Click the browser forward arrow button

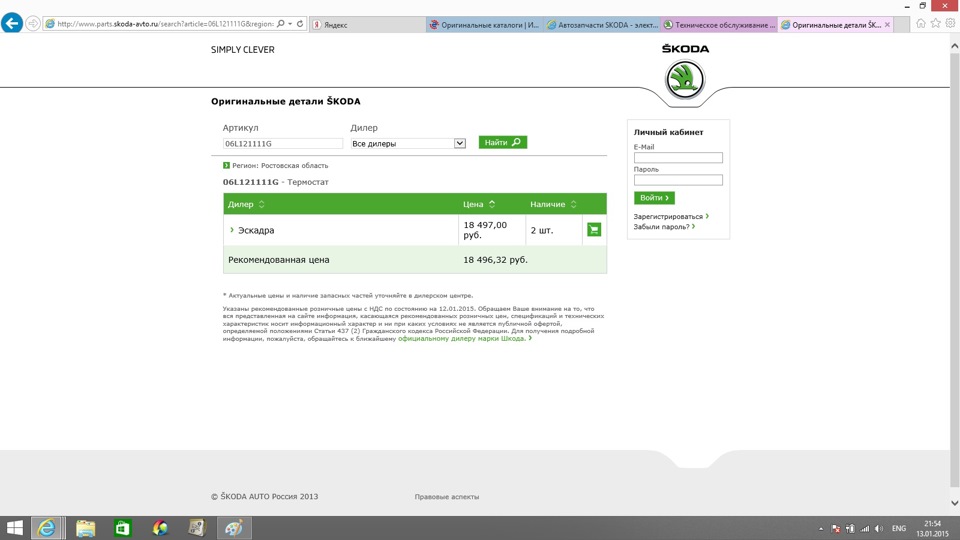click(32, 24)
